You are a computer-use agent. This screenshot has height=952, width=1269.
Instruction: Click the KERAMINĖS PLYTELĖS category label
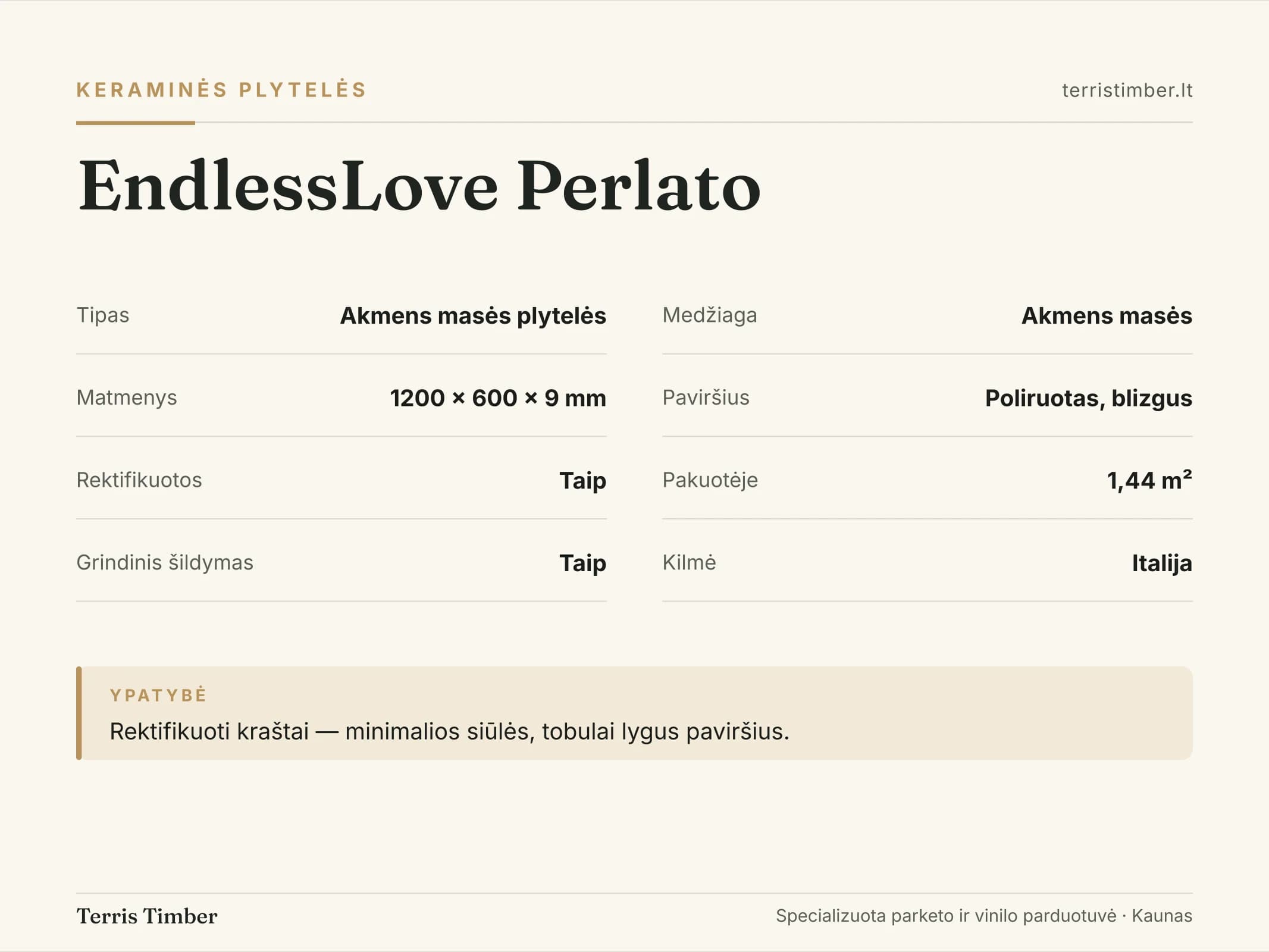(221, 90)
